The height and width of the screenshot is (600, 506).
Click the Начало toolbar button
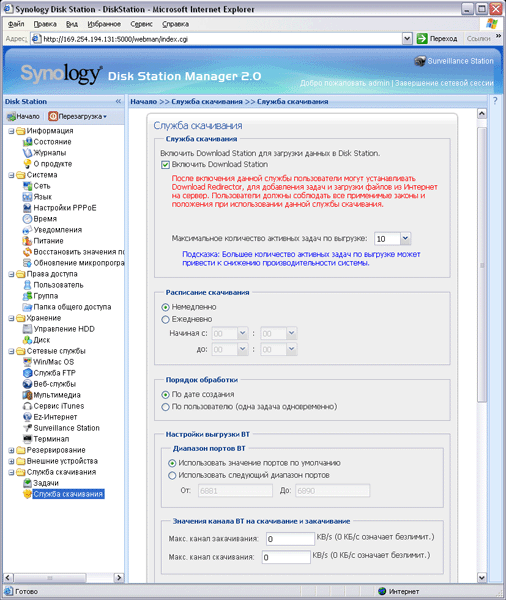[x=23, y=116]
